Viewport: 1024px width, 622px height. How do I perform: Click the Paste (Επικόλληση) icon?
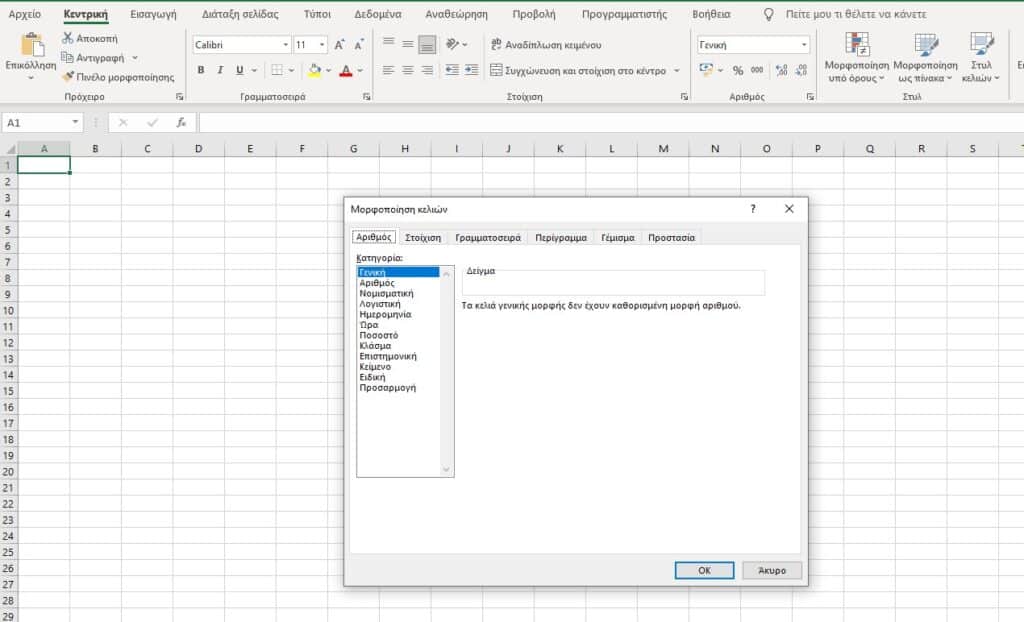31,44
